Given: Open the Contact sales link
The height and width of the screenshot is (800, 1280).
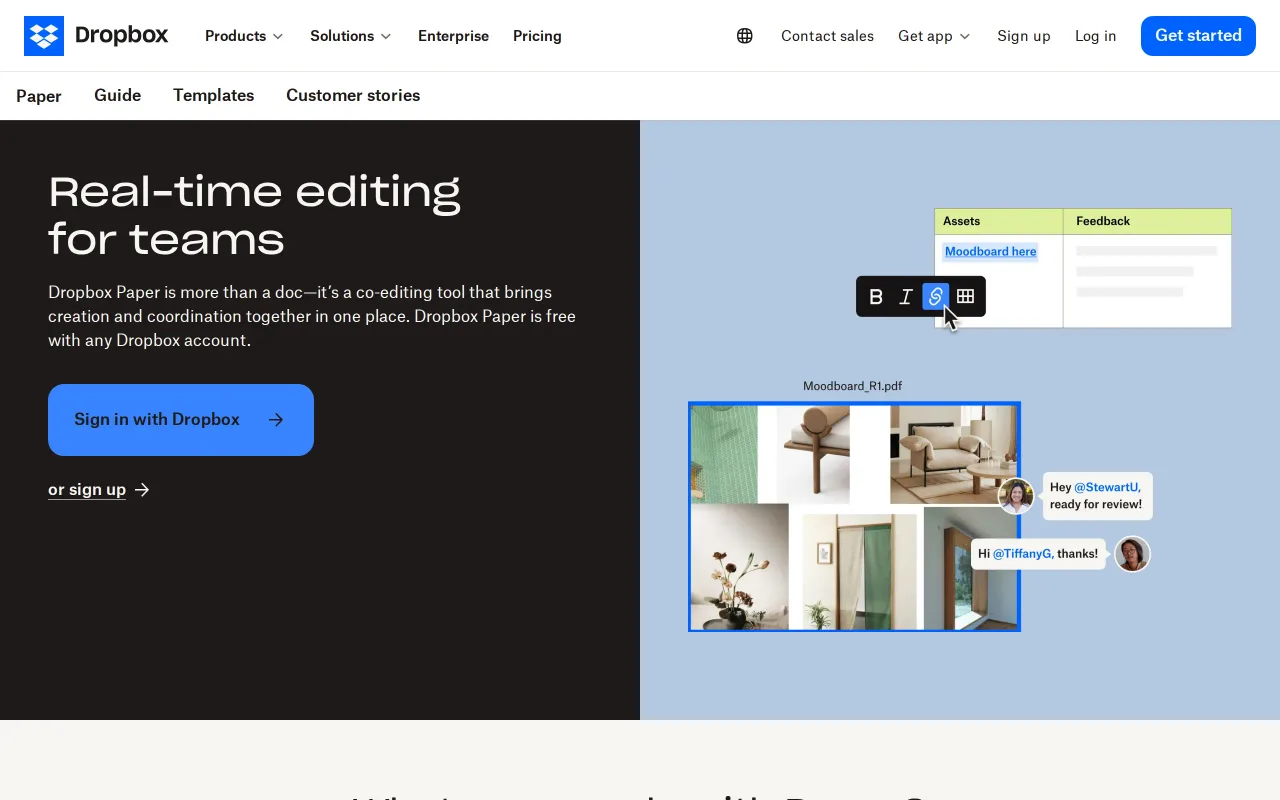Looking at the screenshot, I should (x=827, y=36).
